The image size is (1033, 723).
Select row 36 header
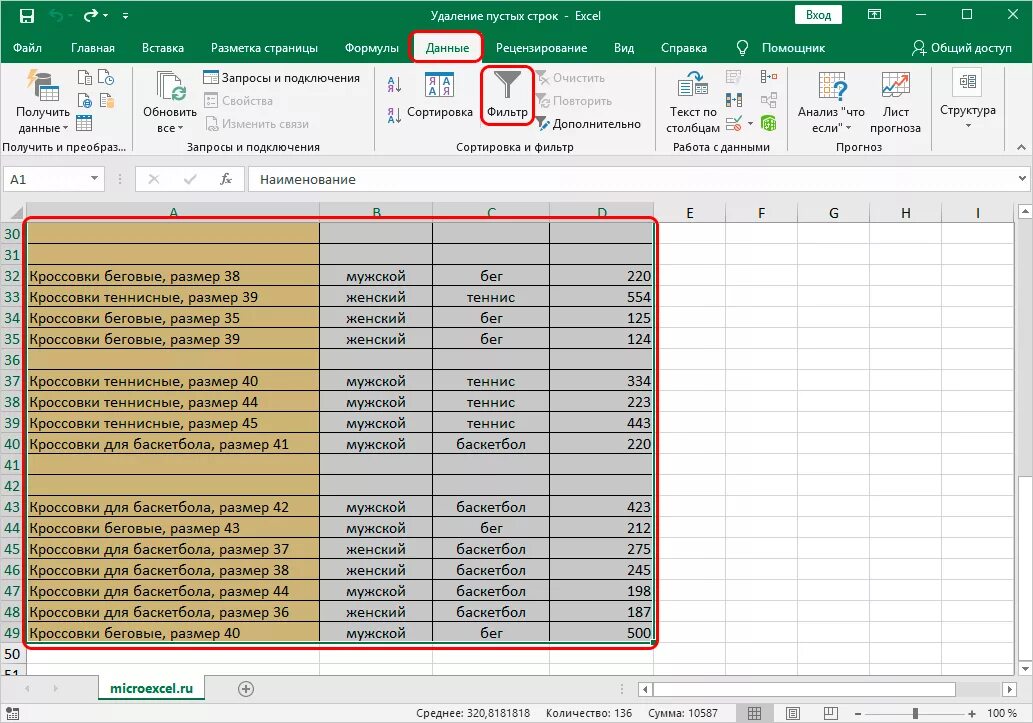[12, 360]
